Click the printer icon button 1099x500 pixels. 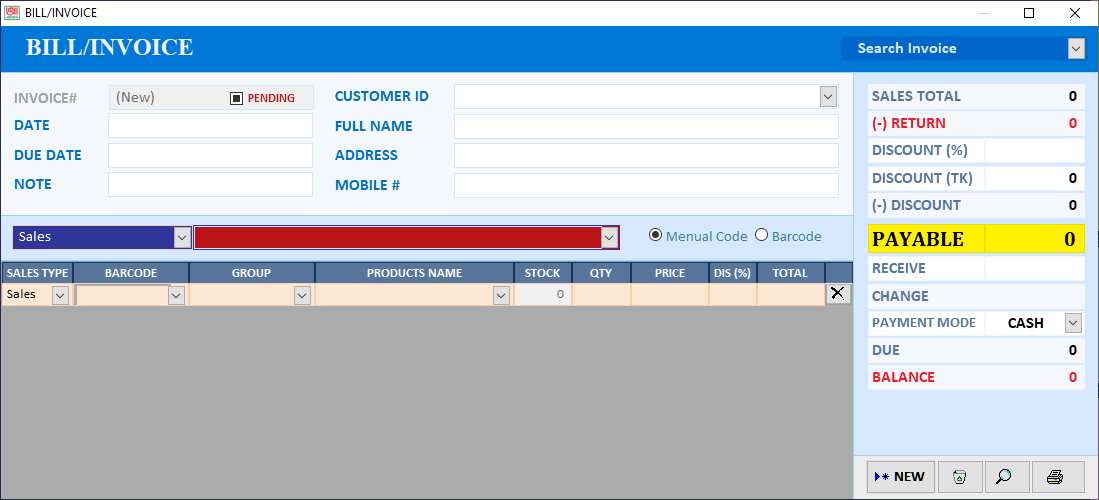click(x=1058, y=477)
